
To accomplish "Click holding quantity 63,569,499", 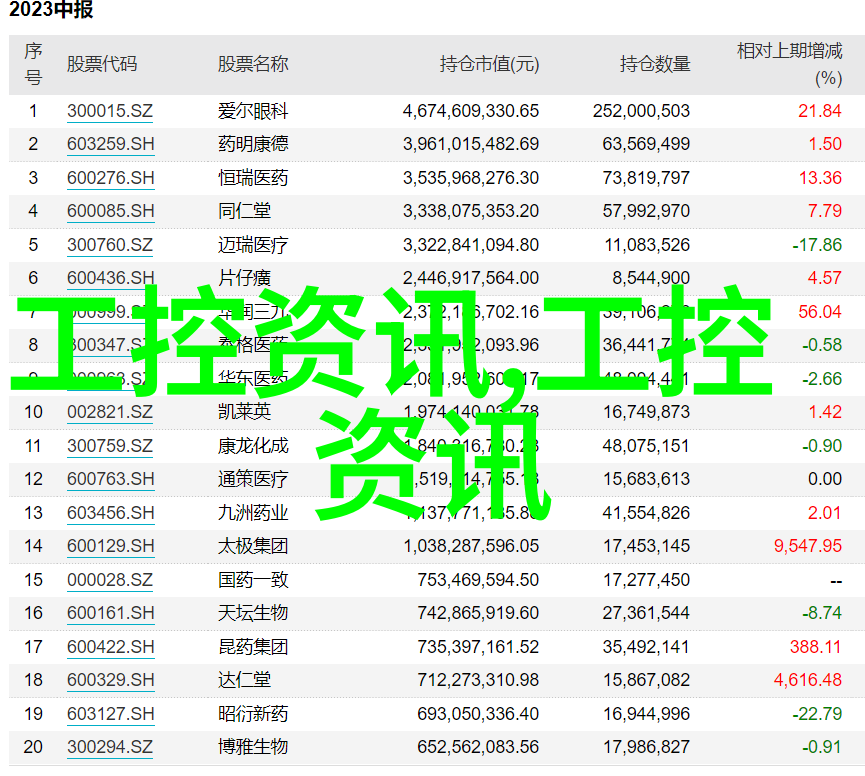I will (x=646, y=145).
